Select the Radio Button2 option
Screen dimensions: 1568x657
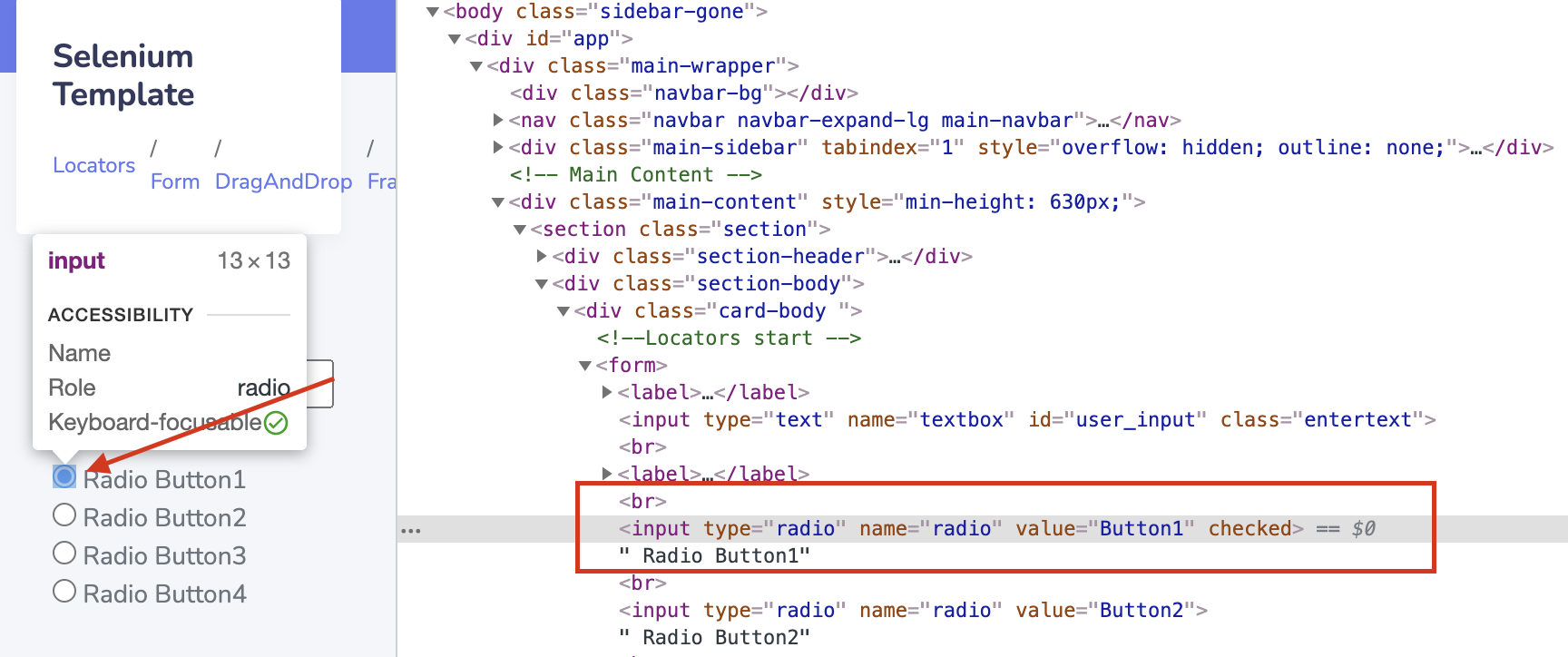point(64,515)
